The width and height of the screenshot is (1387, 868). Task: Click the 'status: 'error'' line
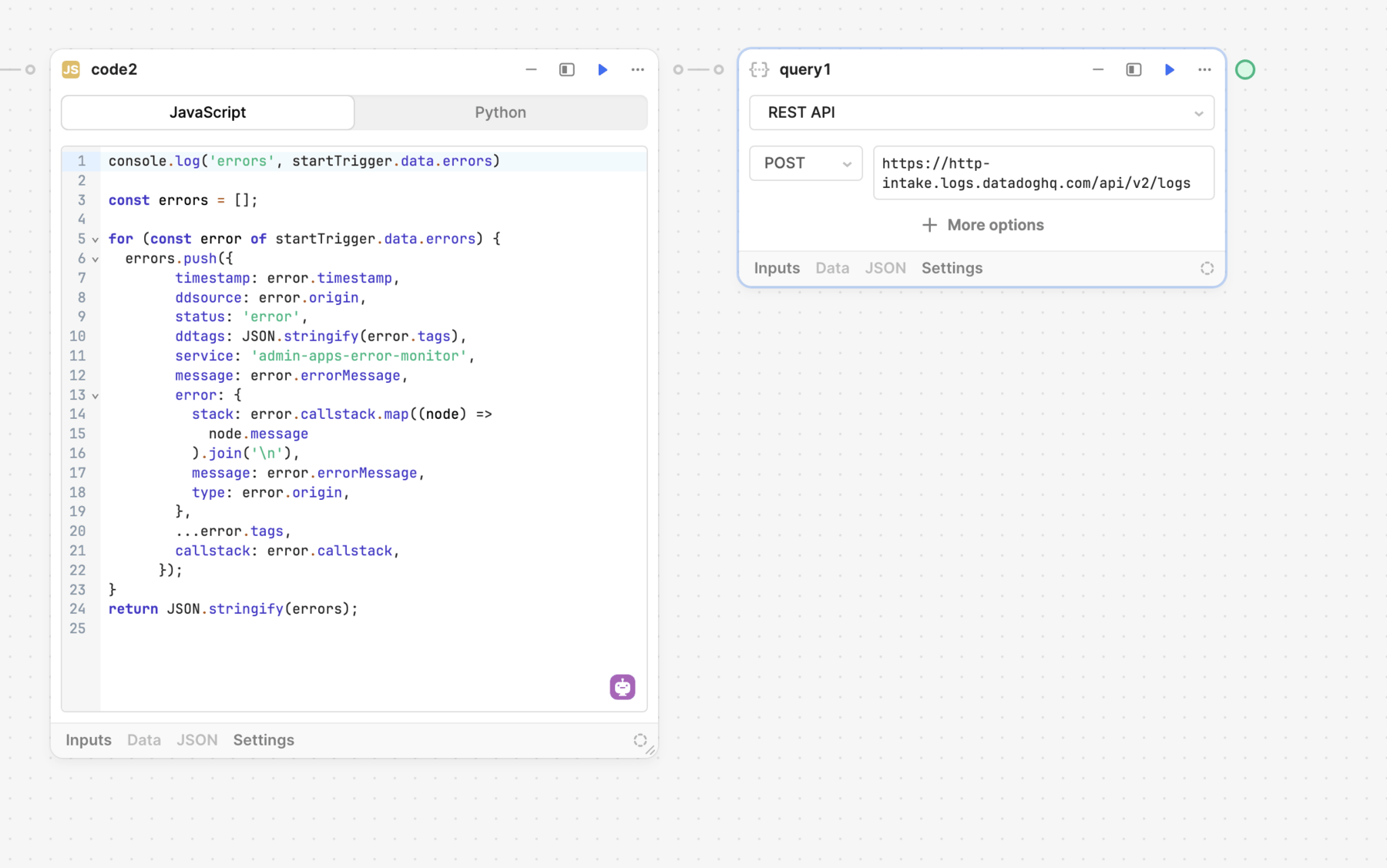click(241, 317)
